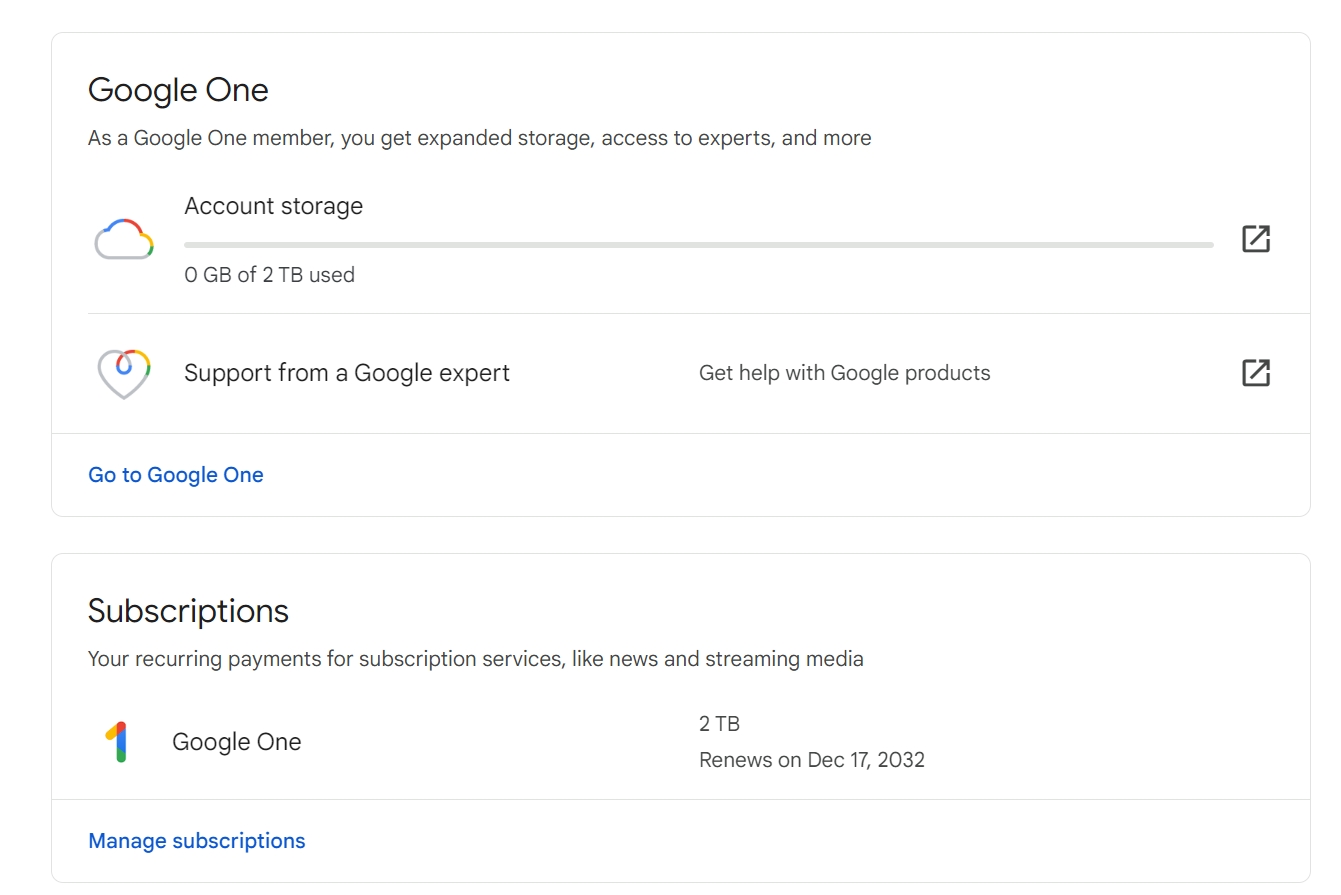The width and height of the screenshot is (1341, 895).
Task: Select the Google One subscription name
Action: pos(236,742)
